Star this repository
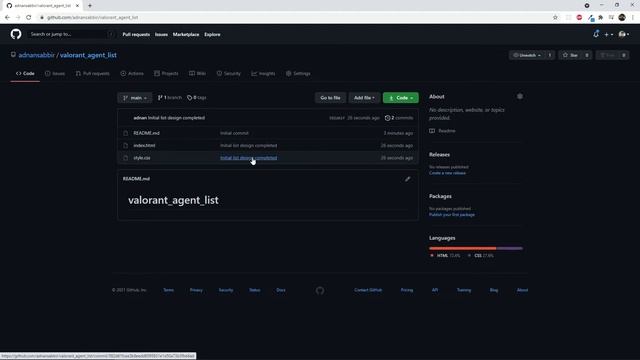Viewport: 640px width, 360px height. click(x=570, y=55)
